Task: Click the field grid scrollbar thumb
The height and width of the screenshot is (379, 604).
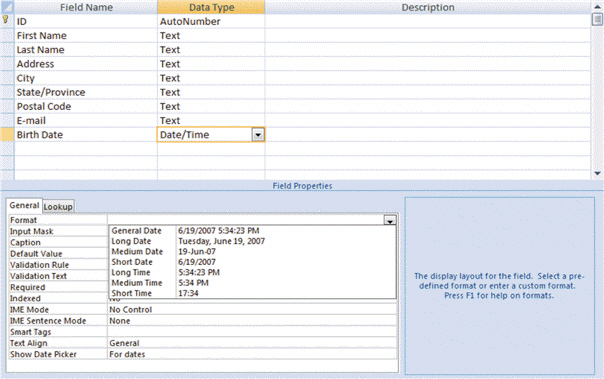Action: coord(597,19)
